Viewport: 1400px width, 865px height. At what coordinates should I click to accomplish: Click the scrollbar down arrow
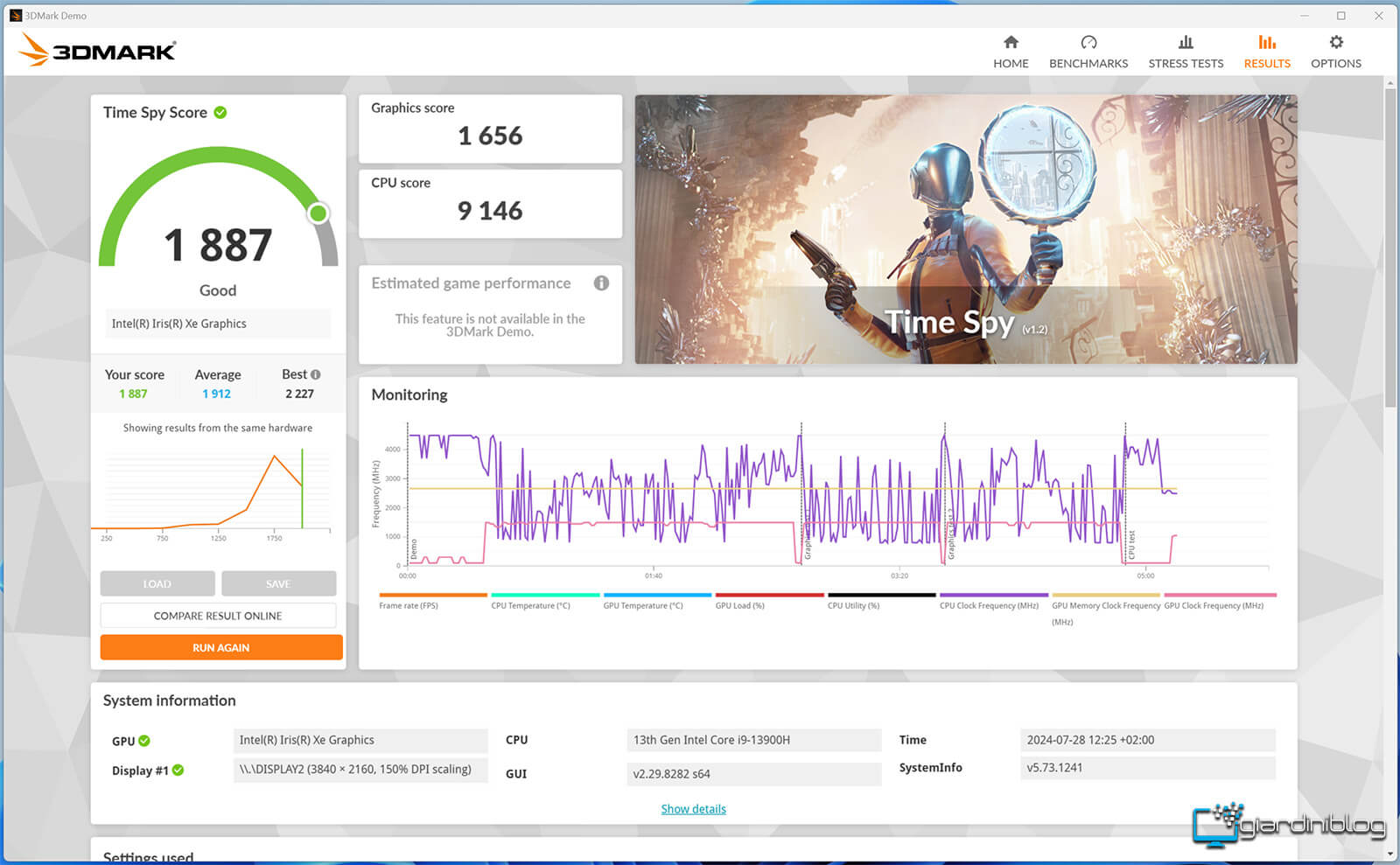(x=1390, y=854)
